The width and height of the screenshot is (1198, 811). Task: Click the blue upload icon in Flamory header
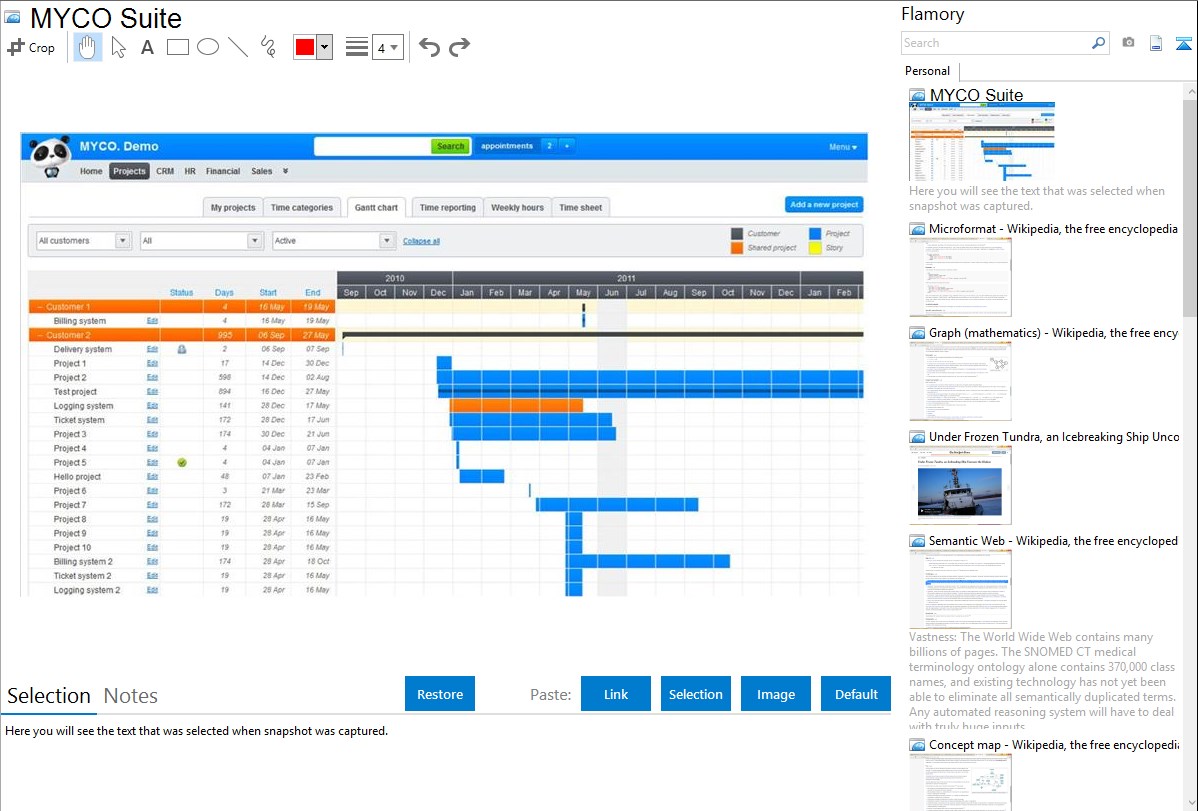click(1183, 43)
